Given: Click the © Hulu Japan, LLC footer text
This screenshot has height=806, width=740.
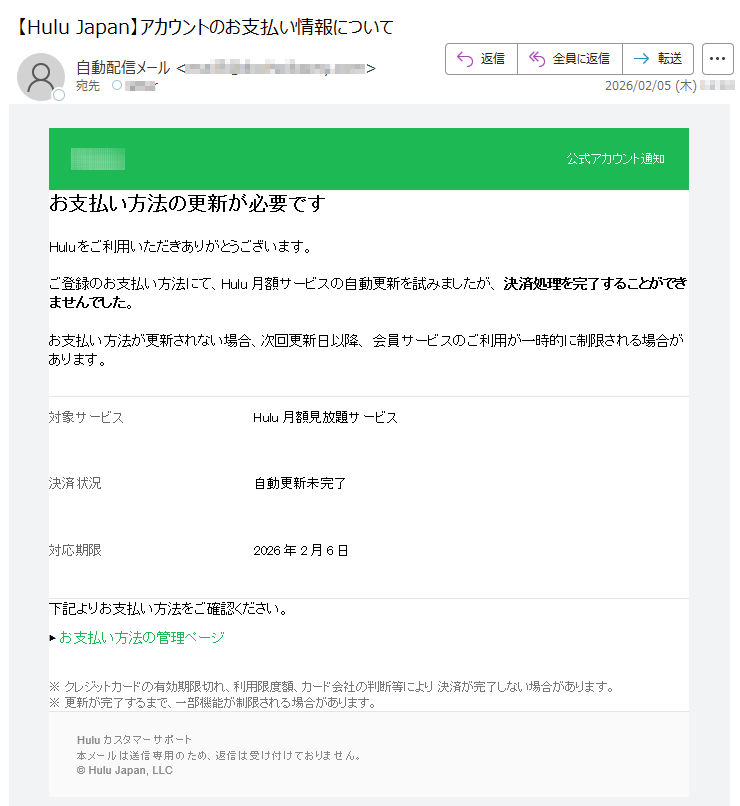Looking at the screenshot, I should click(x=124, y=771).
